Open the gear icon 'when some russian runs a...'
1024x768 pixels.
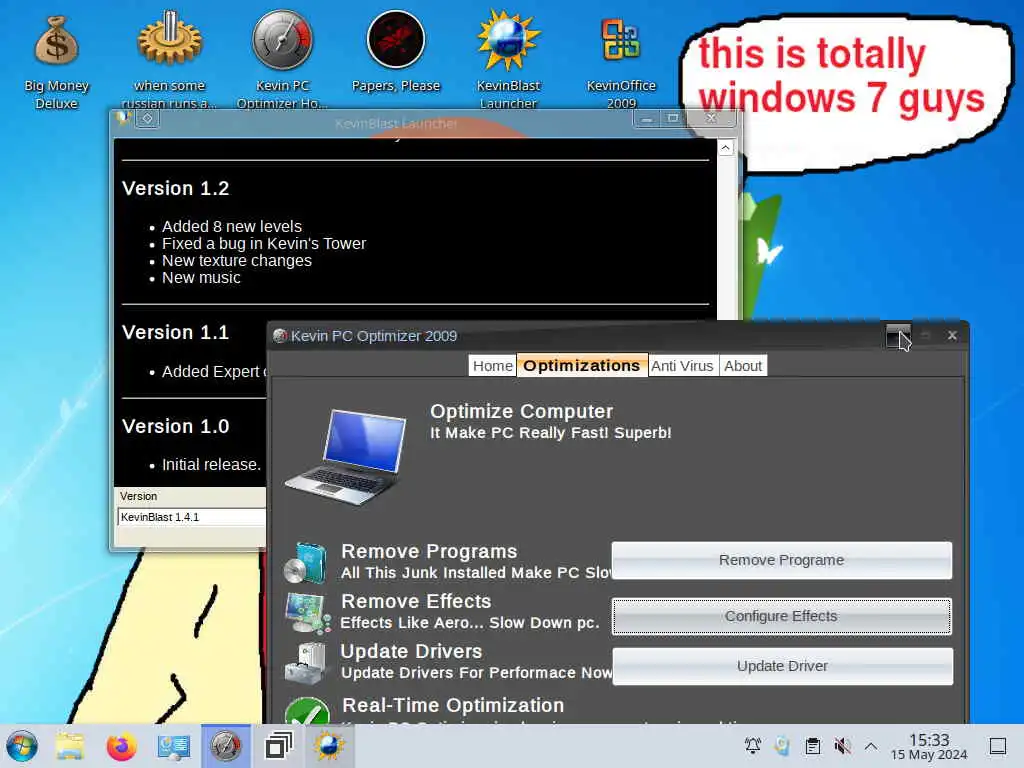[x=169, y=60]
